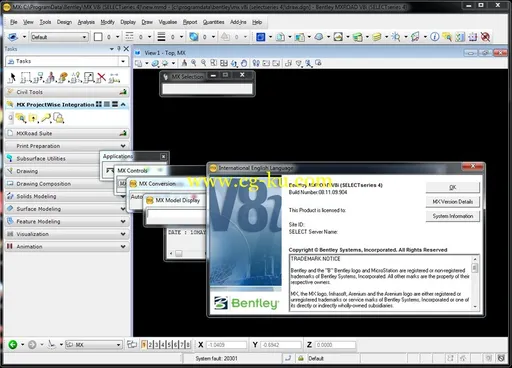Select the Fence tool in Tasks
The width and height of the screenshot is (512, 368).
pyautogui.click(x=25, y=78)
